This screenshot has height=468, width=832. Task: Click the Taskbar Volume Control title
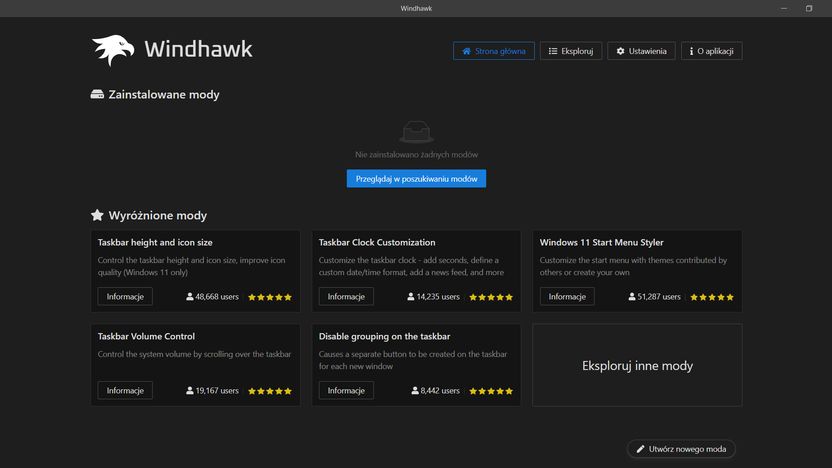click(x=146, y=336)
